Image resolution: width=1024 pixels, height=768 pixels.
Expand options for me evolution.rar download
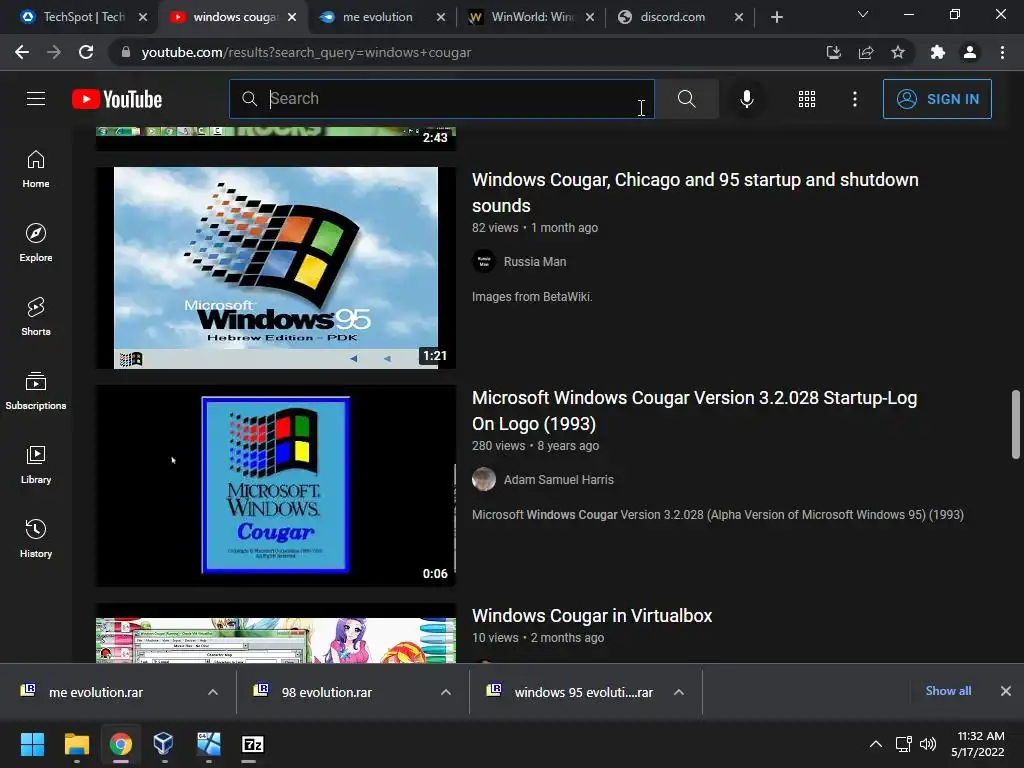tap(213, 692)
